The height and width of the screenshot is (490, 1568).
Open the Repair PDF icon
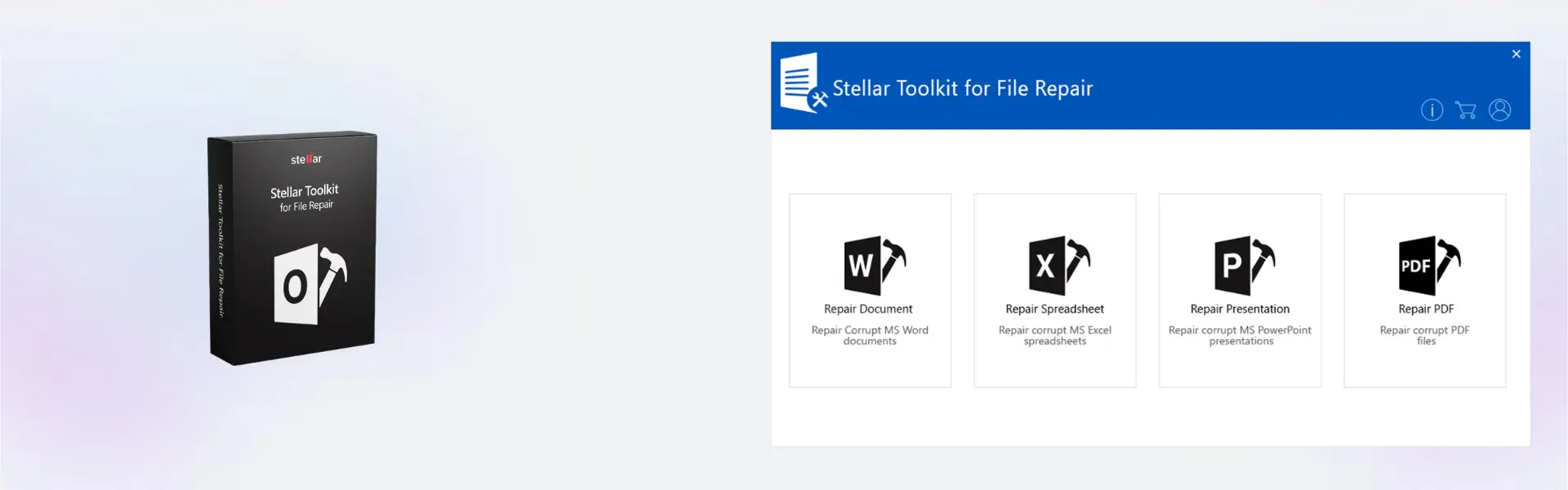click(x=1429, y=265)
